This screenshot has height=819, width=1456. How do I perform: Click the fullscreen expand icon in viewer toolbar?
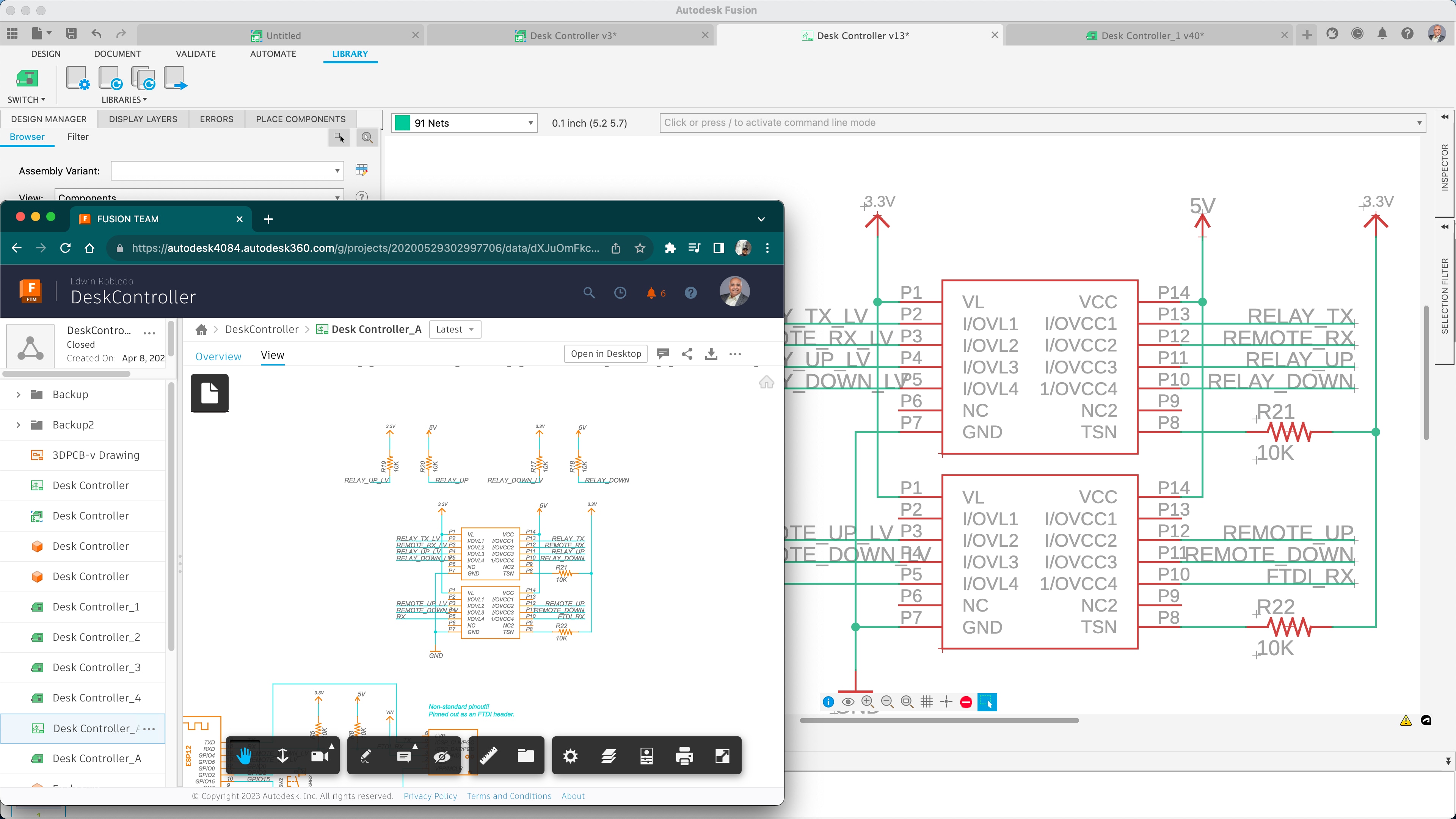[x=722, y=756]
